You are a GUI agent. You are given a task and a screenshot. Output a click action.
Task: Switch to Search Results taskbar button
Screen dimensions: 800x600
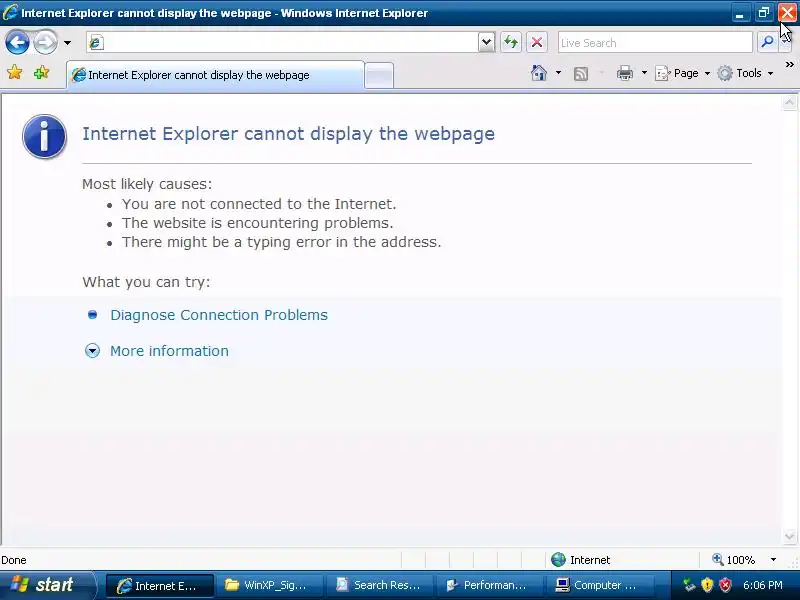click(x=379, y=585)
